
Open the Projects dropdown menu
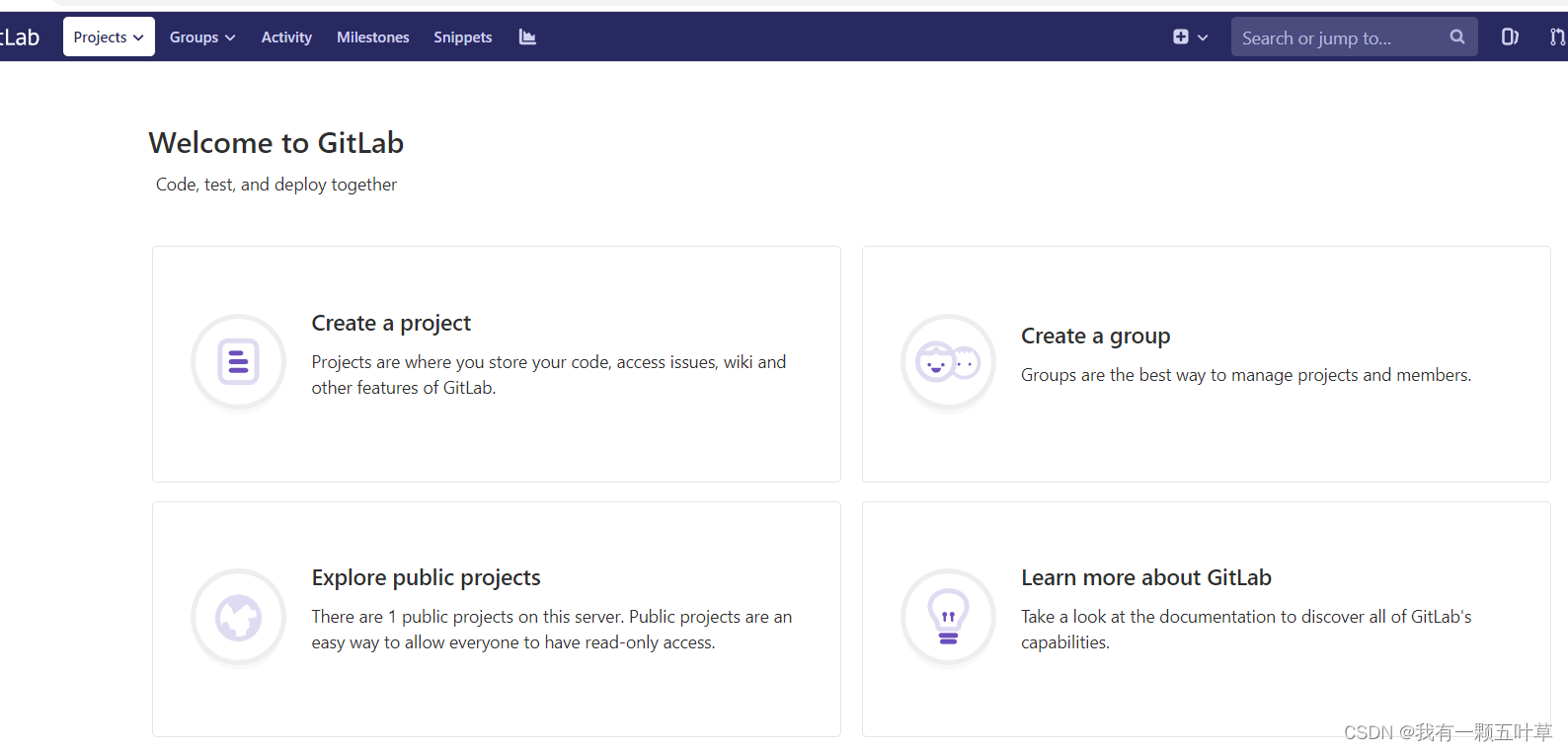(x=109, y=37)
